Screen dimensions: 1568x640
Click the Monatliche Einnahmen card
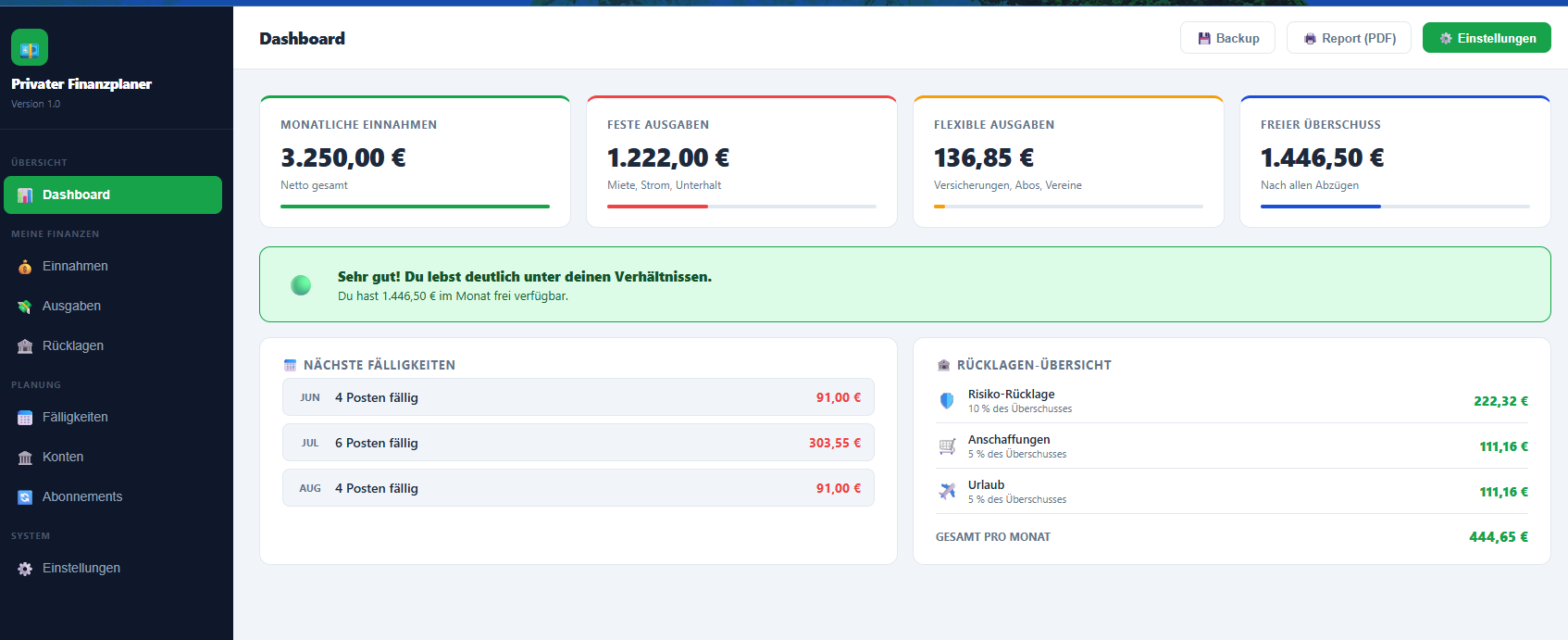click(x=415, y=161)
